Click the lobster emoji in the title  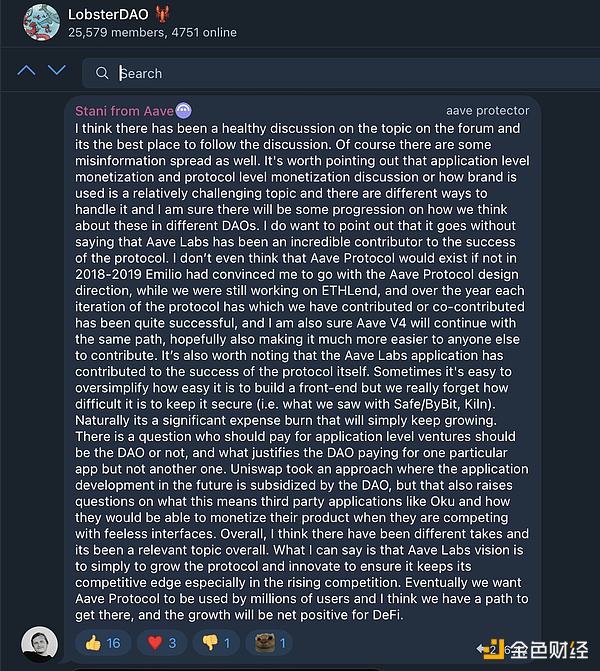tap(161, 14)
